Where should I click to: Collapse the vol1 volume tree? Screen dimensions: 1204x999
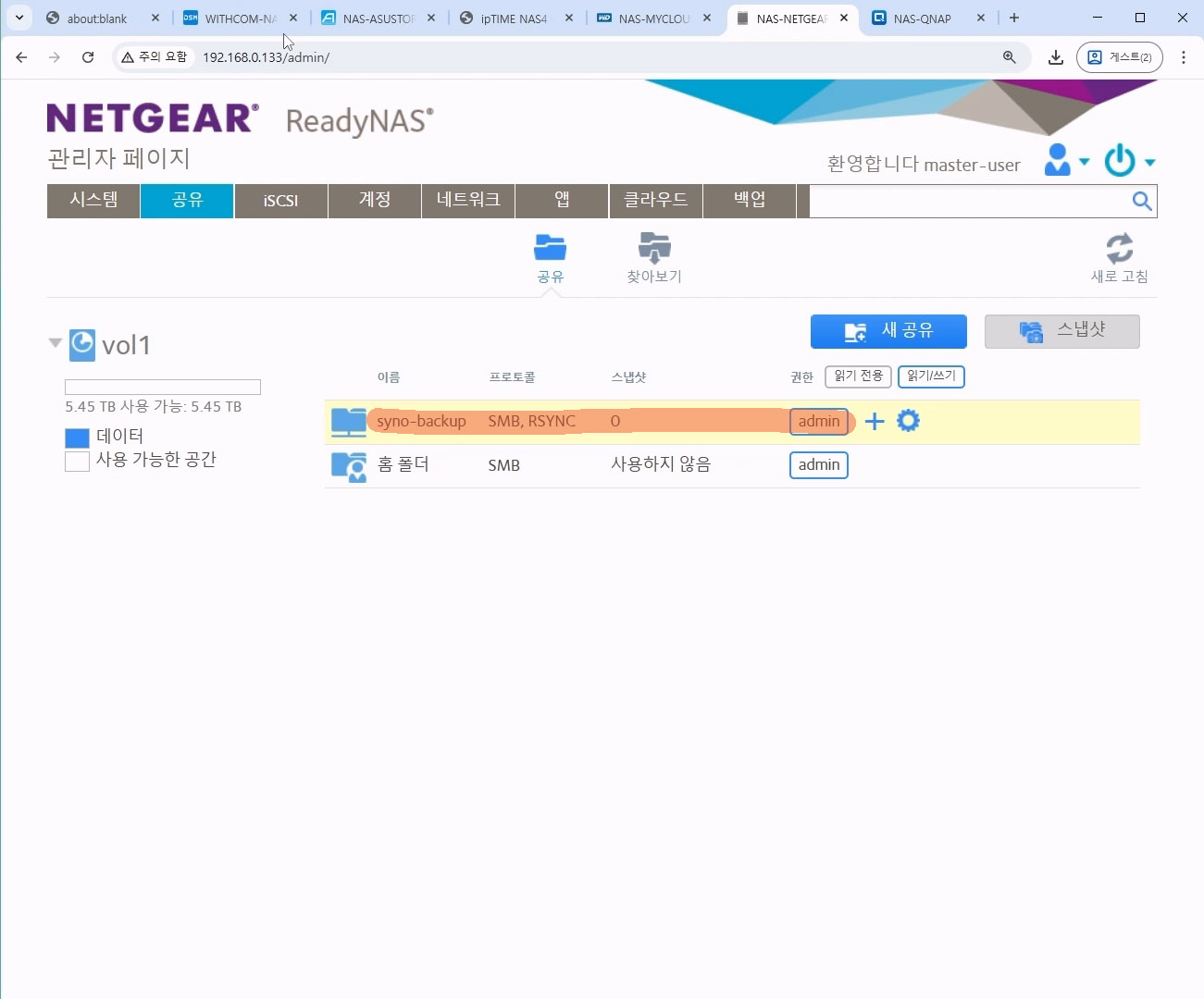click(55, 343)
